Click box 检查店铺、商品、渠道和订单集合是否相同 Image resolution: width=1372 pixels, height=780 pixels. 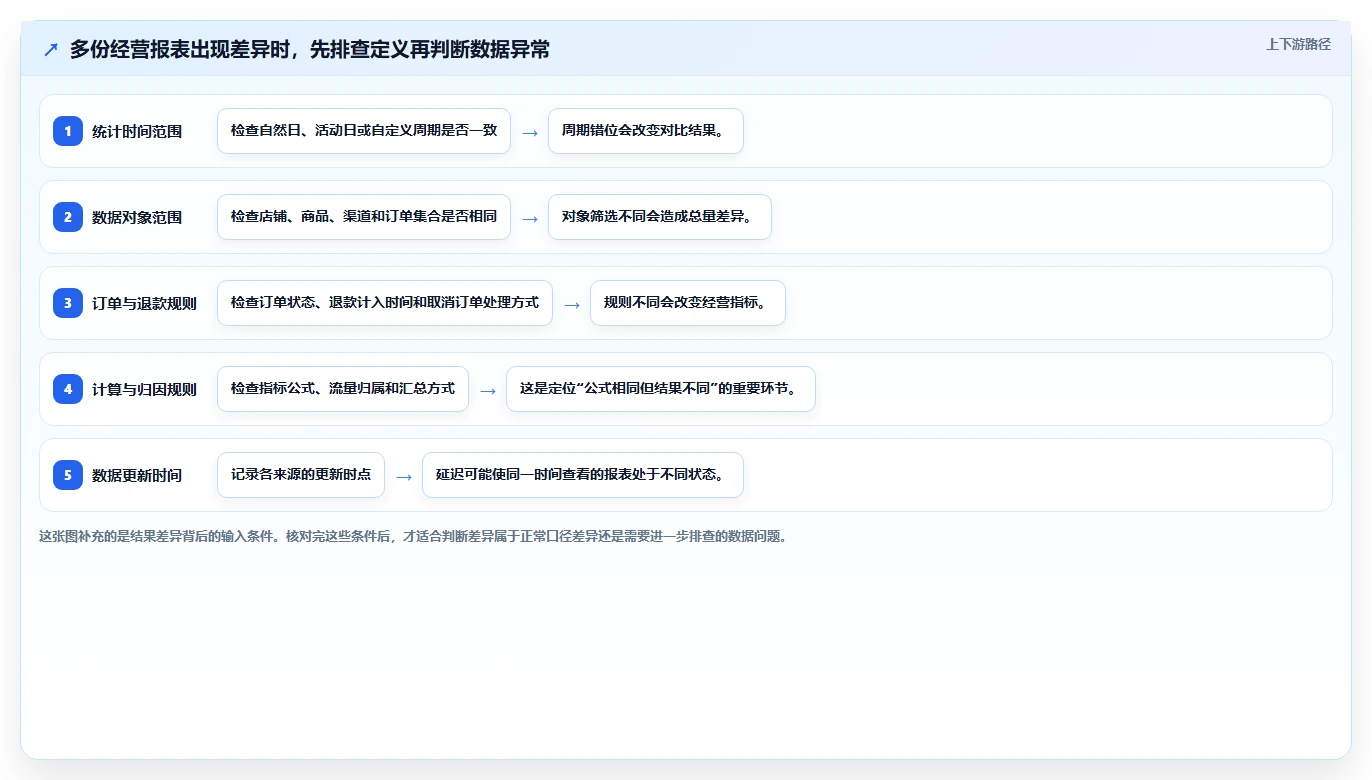point(364,217)
